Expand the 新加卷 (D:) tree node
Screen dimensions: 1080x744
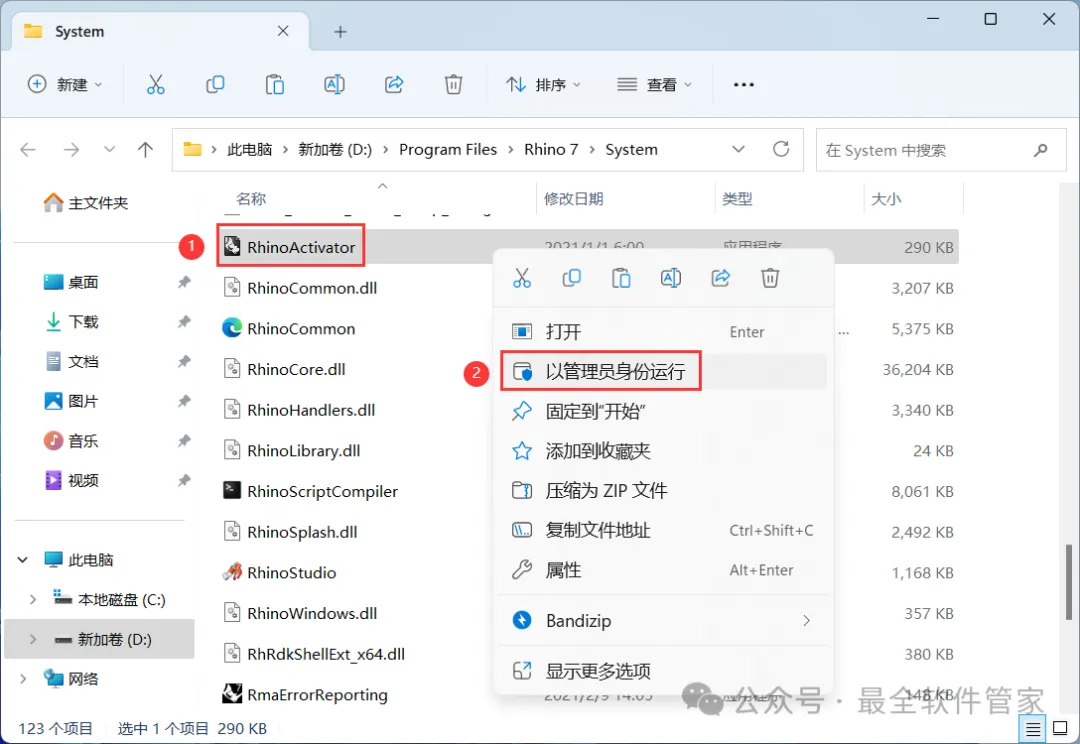click(32, 640)
